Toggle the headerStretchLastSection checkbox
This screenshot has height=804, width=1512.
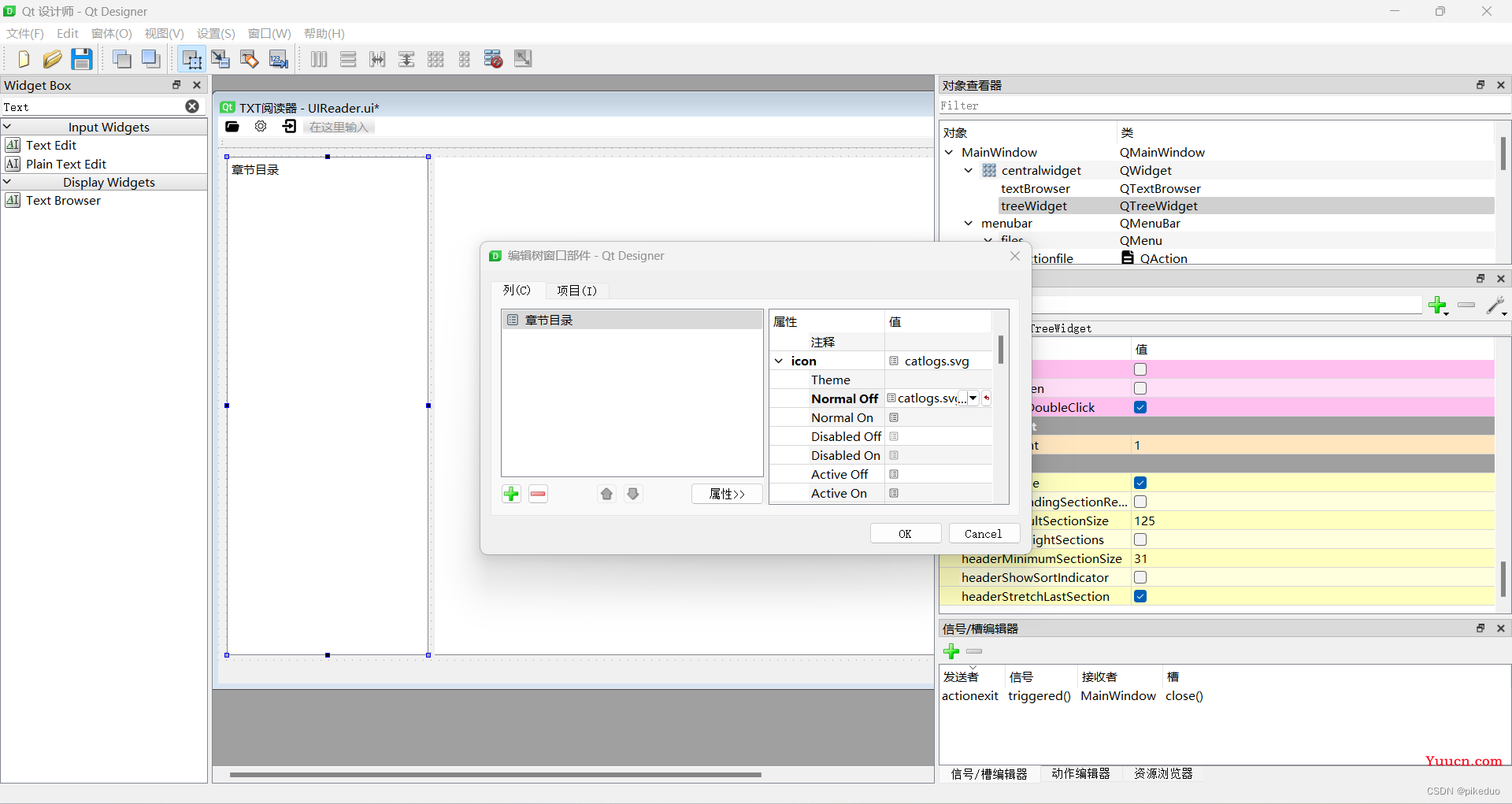click(x=1140, y=596)
